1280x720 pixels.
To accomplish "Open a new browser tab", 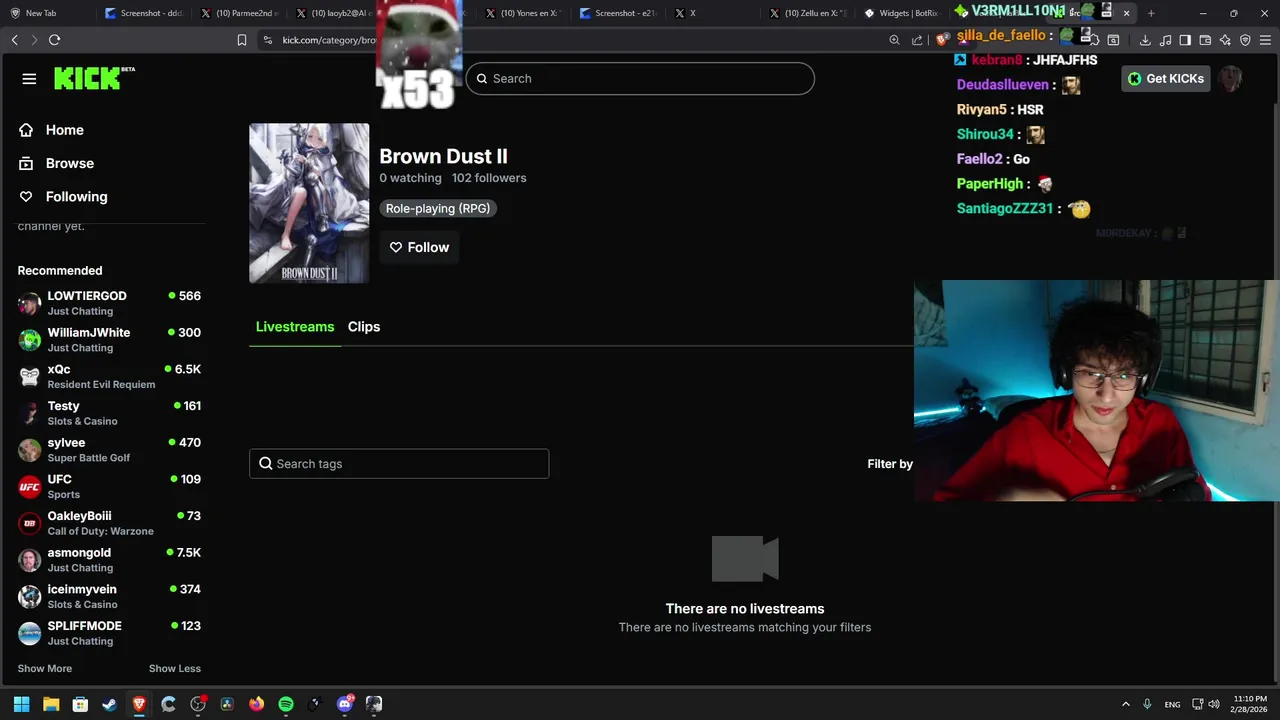I will coord(1151,13).
